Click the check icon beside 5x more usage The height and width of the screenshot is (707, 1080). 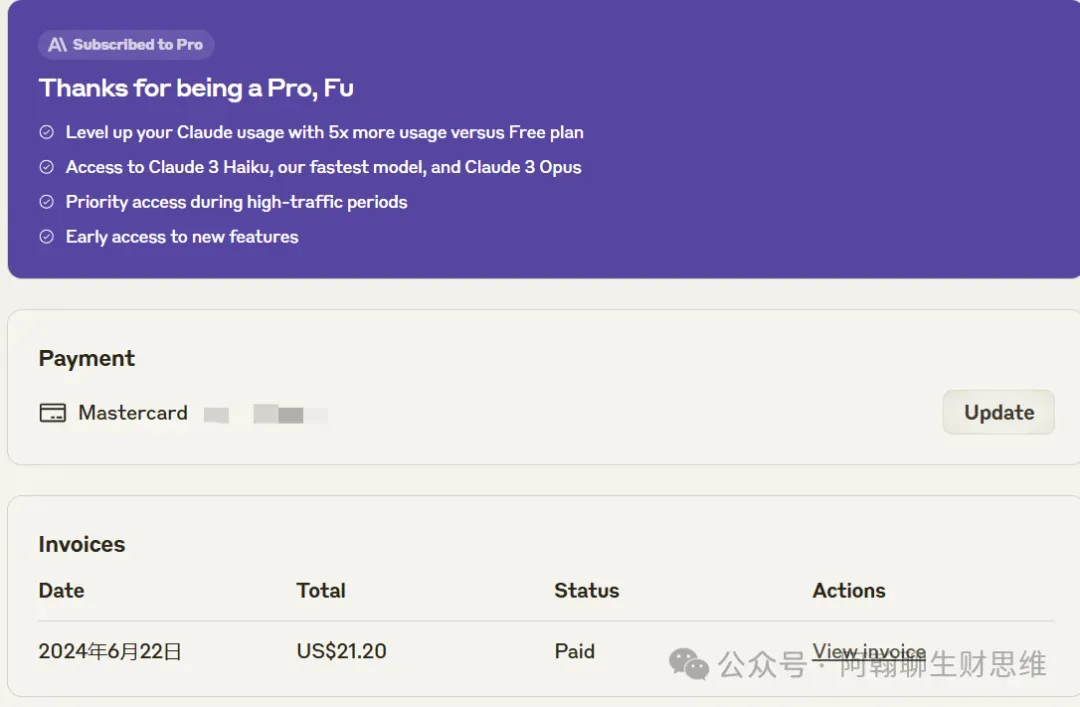click(x=46, y=132)
